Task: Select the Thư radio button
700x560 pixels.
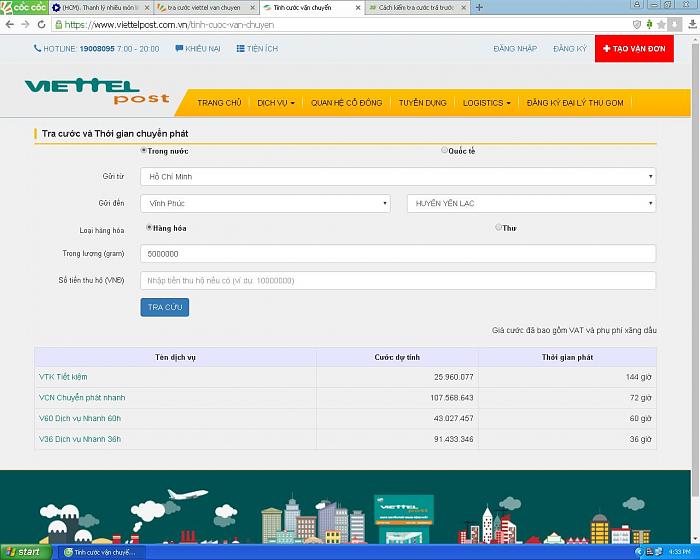Action: coord(498,227)
